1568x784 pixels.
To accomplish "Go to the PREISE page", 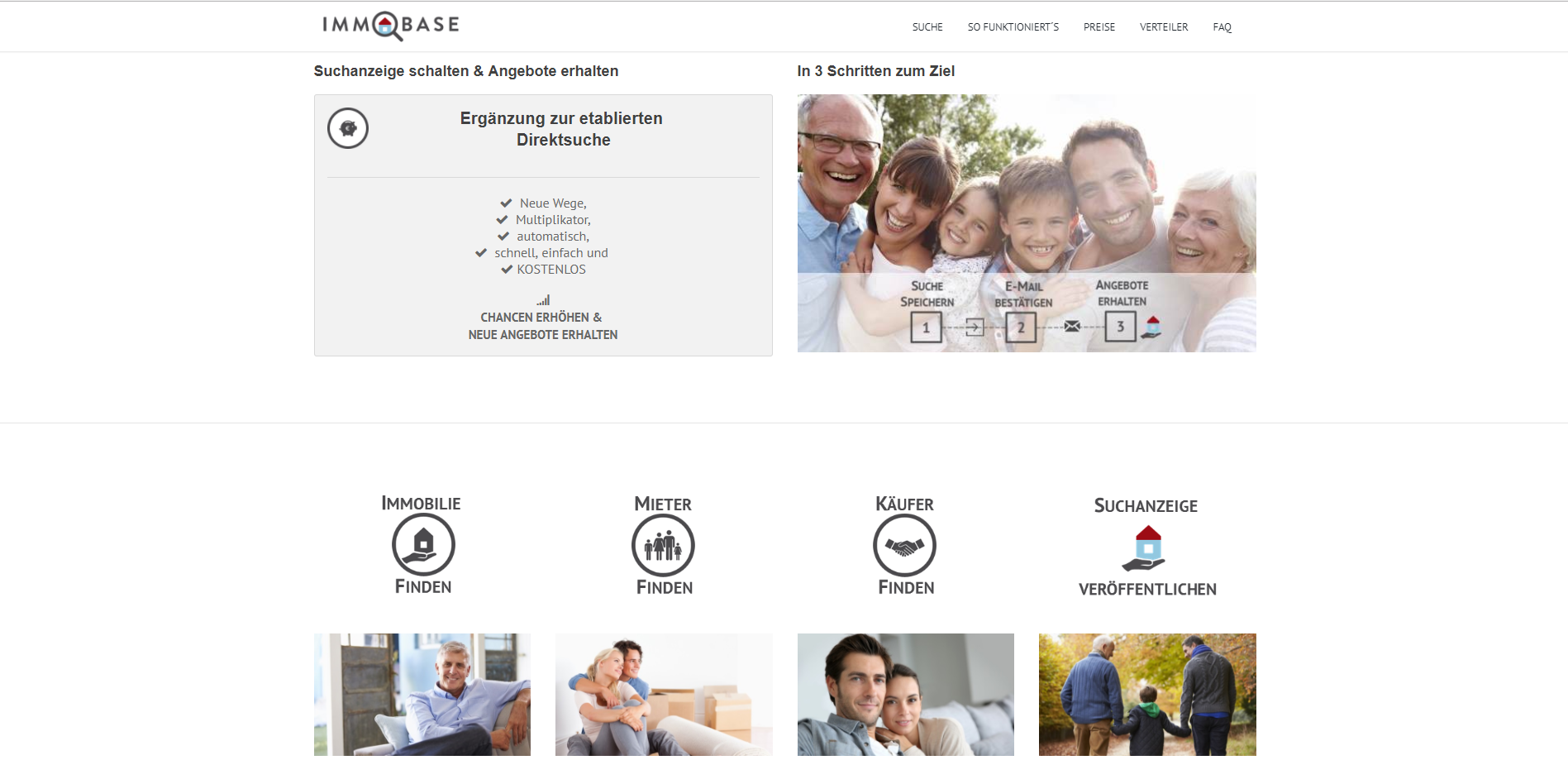I will pyautogui.click(x=1099, y=27).
